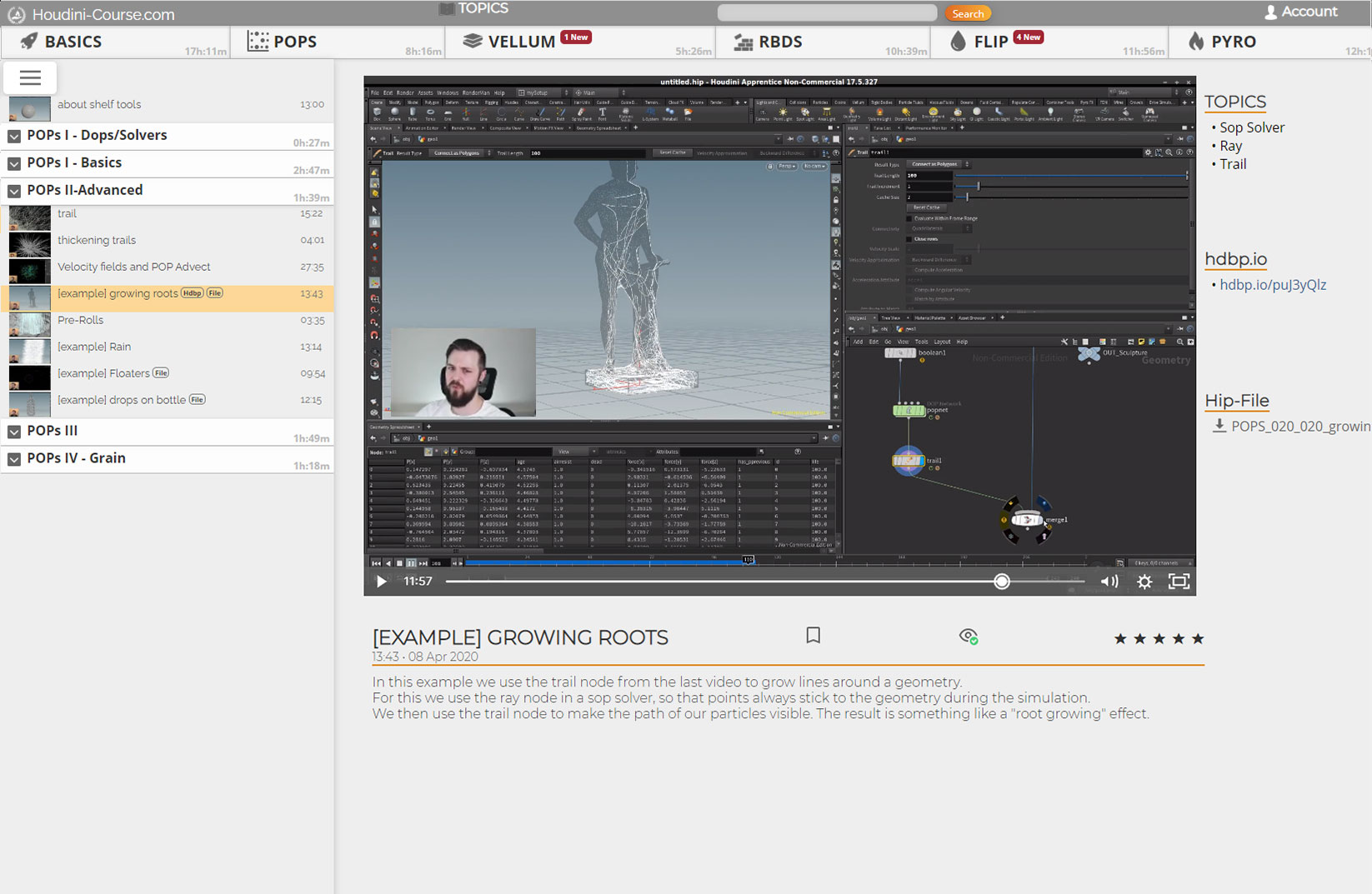Open the video player settings gear
Image resolution: width=1372 pixels, height=894 pixels.
coord(1144,582)
